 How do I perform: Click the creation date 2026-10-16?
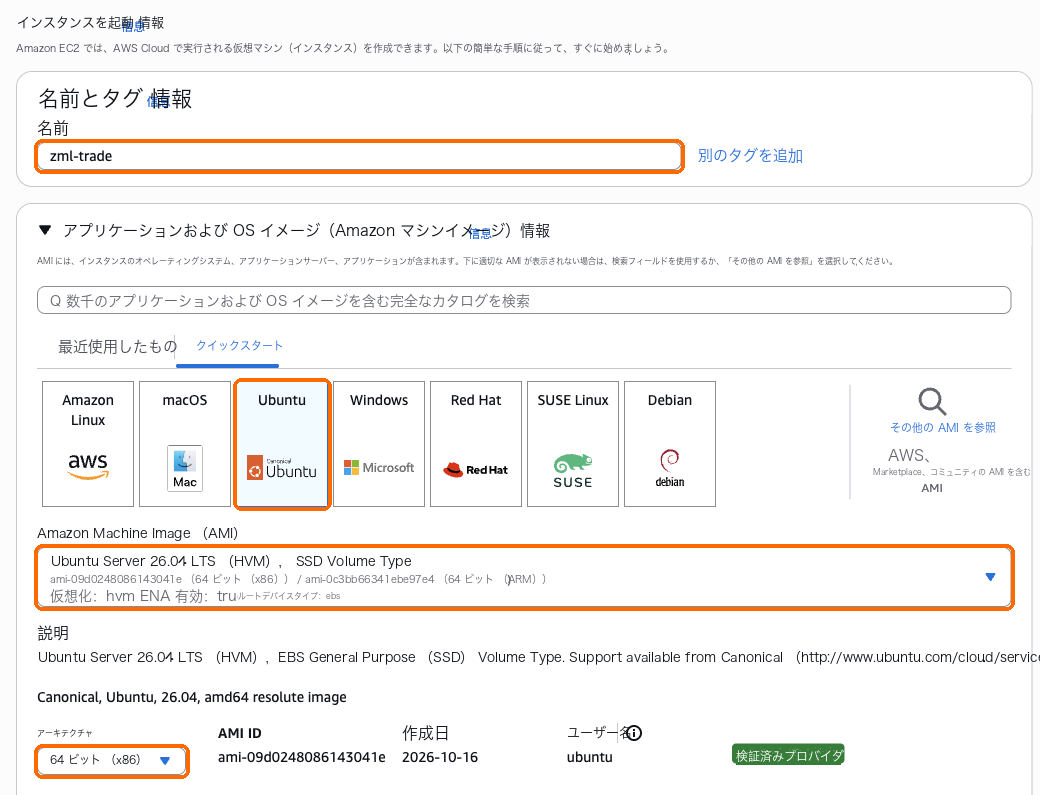coord(440,757)
